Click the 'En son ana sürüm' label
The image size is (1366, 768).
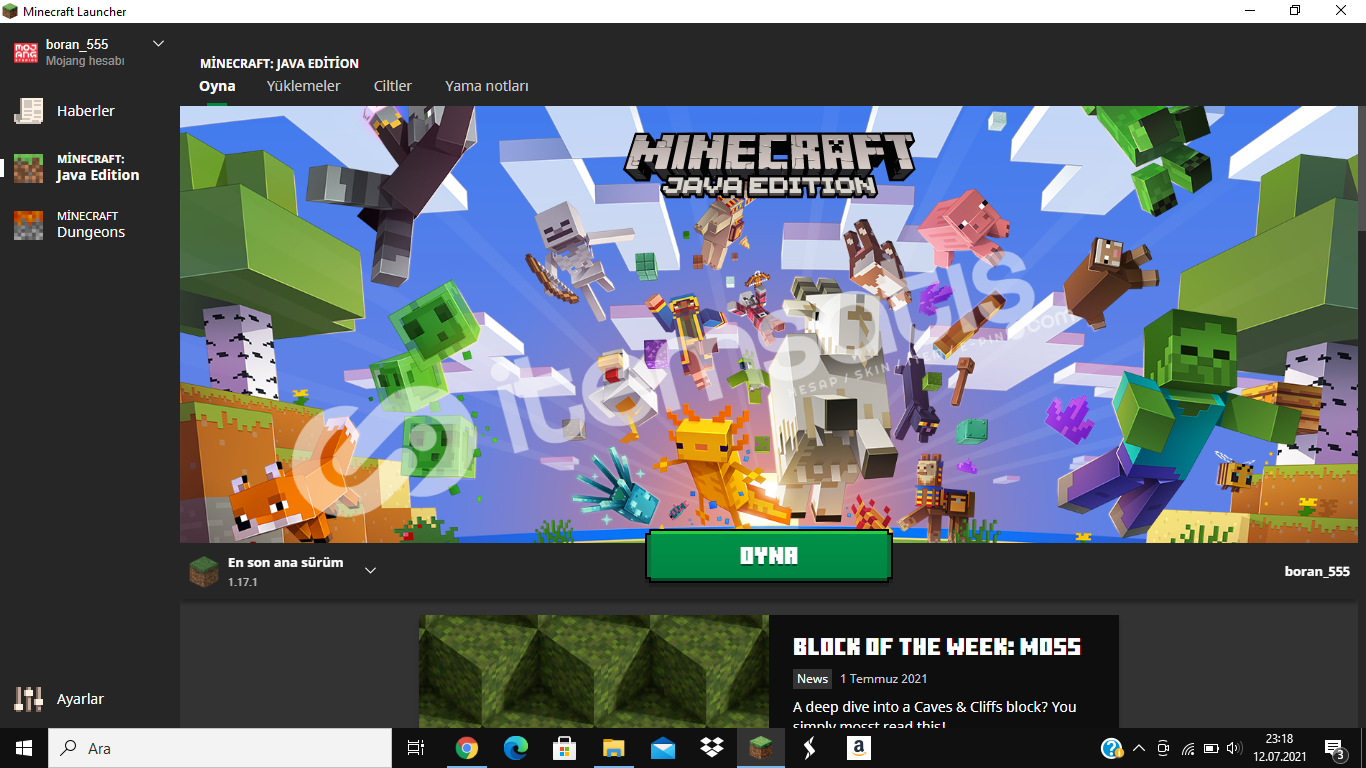[x=285, y=563]
